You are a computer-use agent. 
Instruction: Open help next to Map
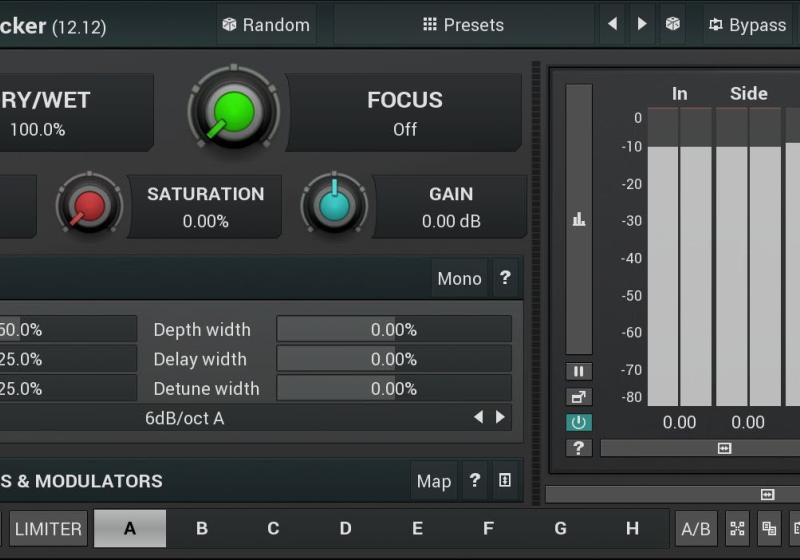[474, 480]
